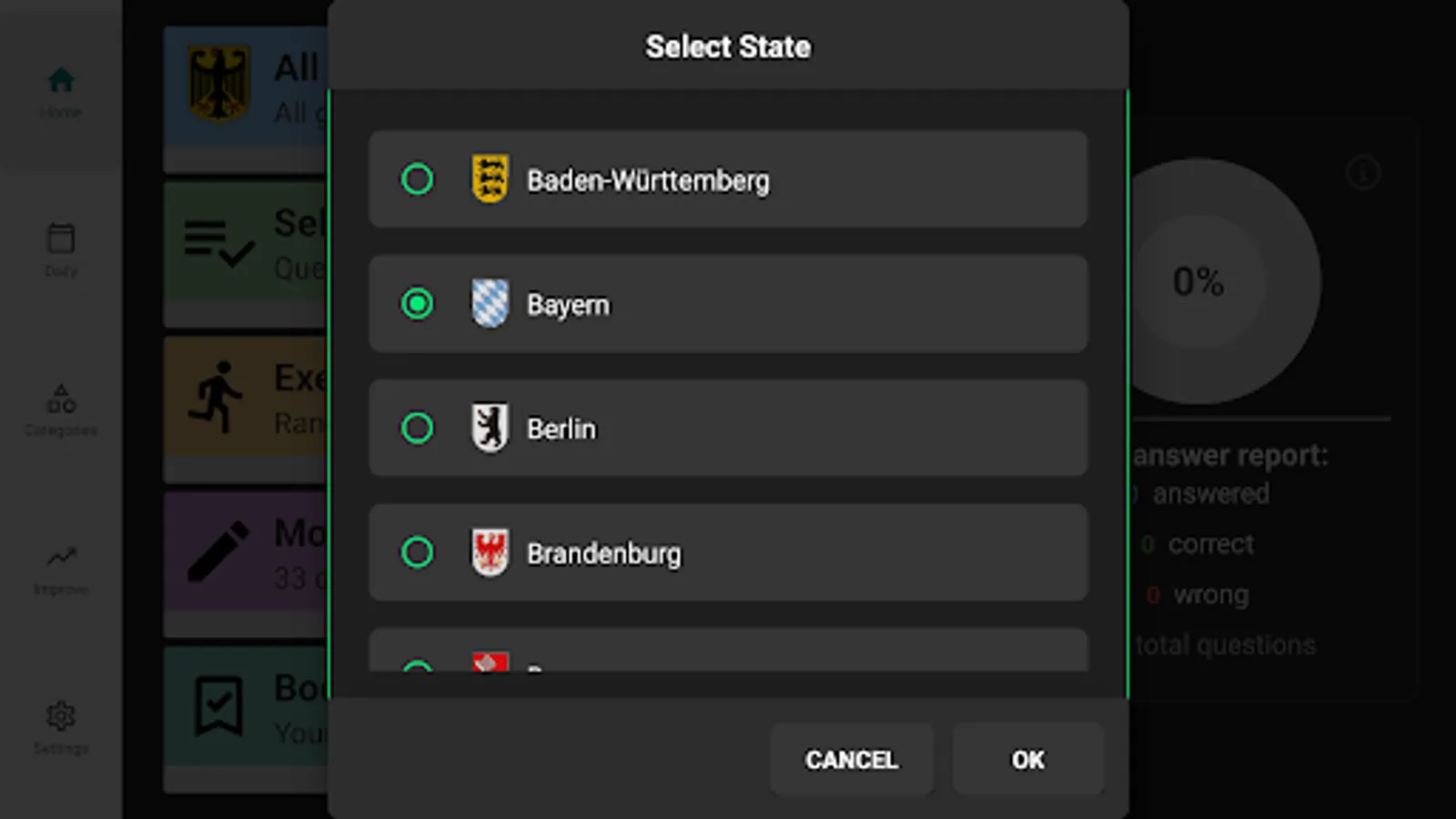The height and width of the screenshot is (819, 1456).
Task: Select the Bayern coat of arms icon
Action: [x=489, y=304]
